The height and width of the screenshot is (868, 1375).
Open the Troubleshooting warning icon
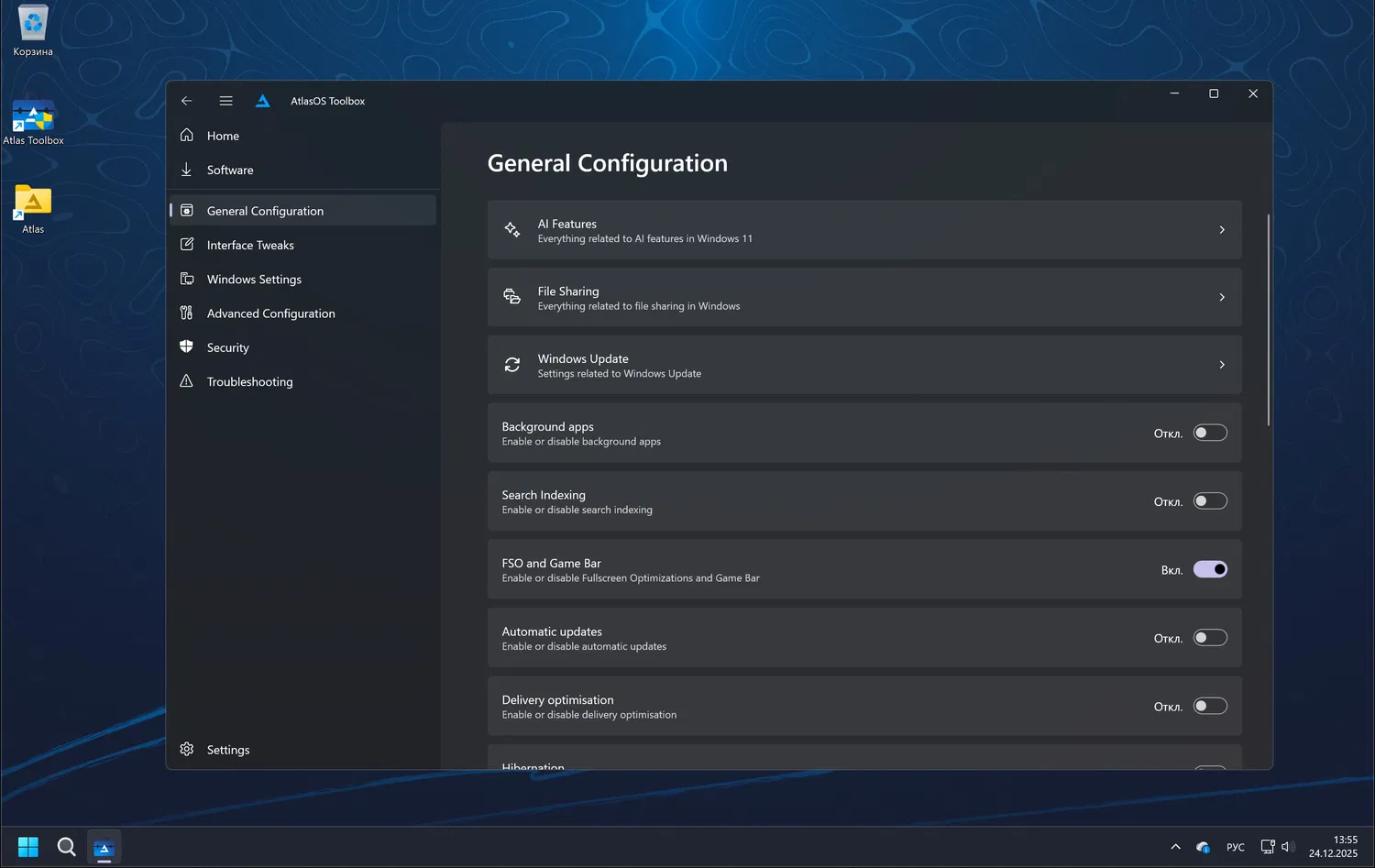click(x=187, y=381)
